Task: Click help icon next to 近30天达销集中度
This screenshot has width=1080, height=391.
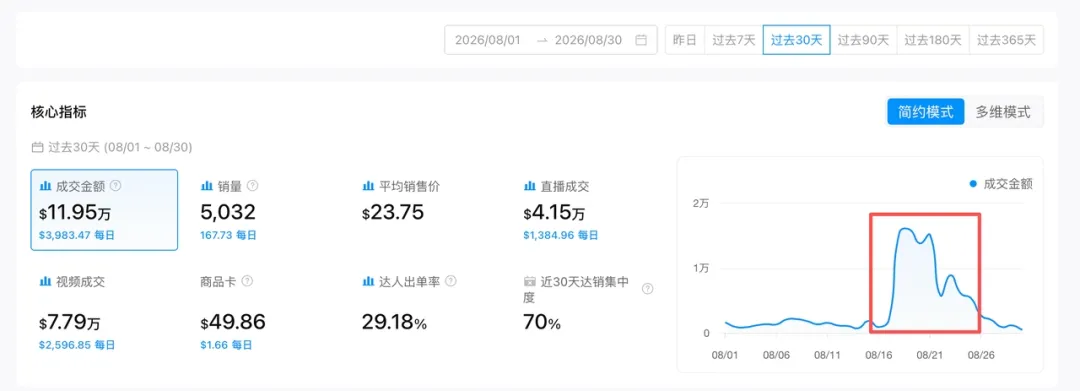Action: [x=647, y=289]
